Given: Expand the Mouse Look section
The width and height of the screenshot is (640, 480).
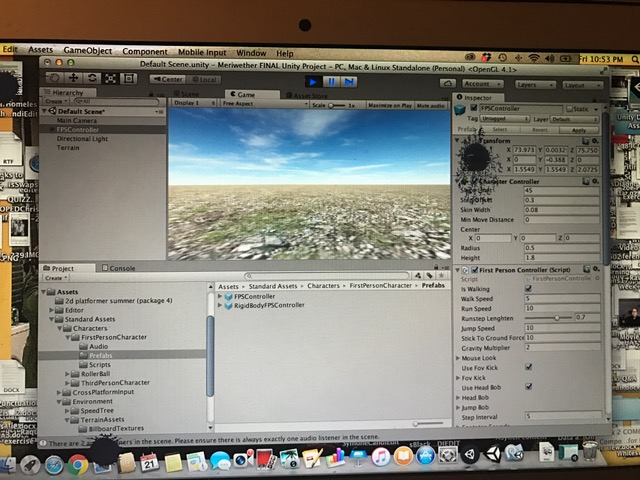Looking at the screenshot, I should click(x=459, y=357).
